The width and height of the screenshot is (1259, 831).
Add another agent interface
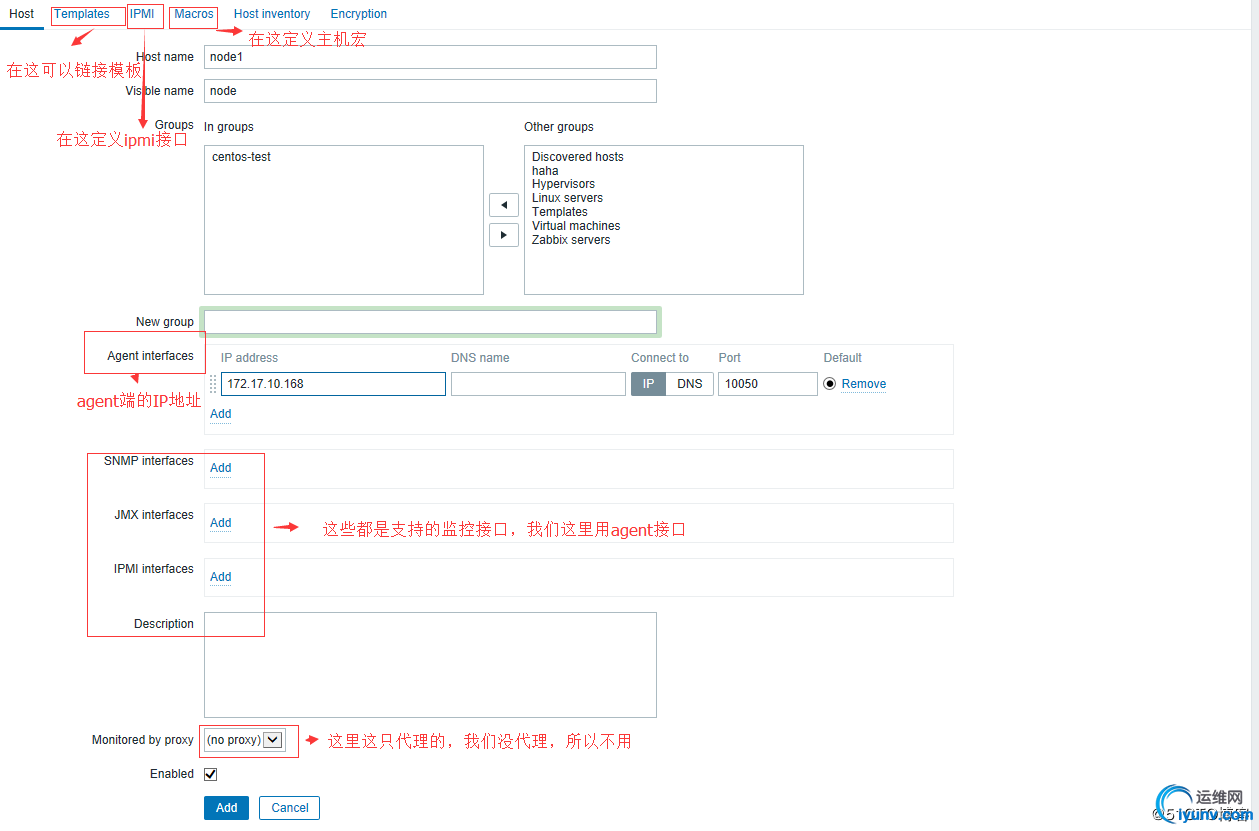(x=221, y=414)
